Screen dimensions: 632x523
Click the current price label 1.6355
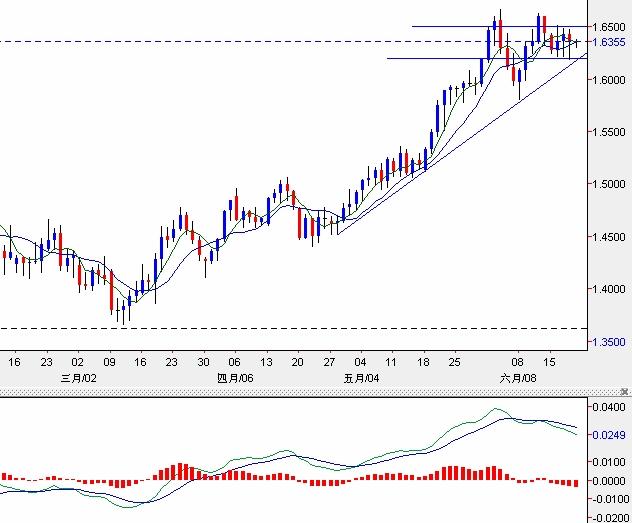point(609,42)
